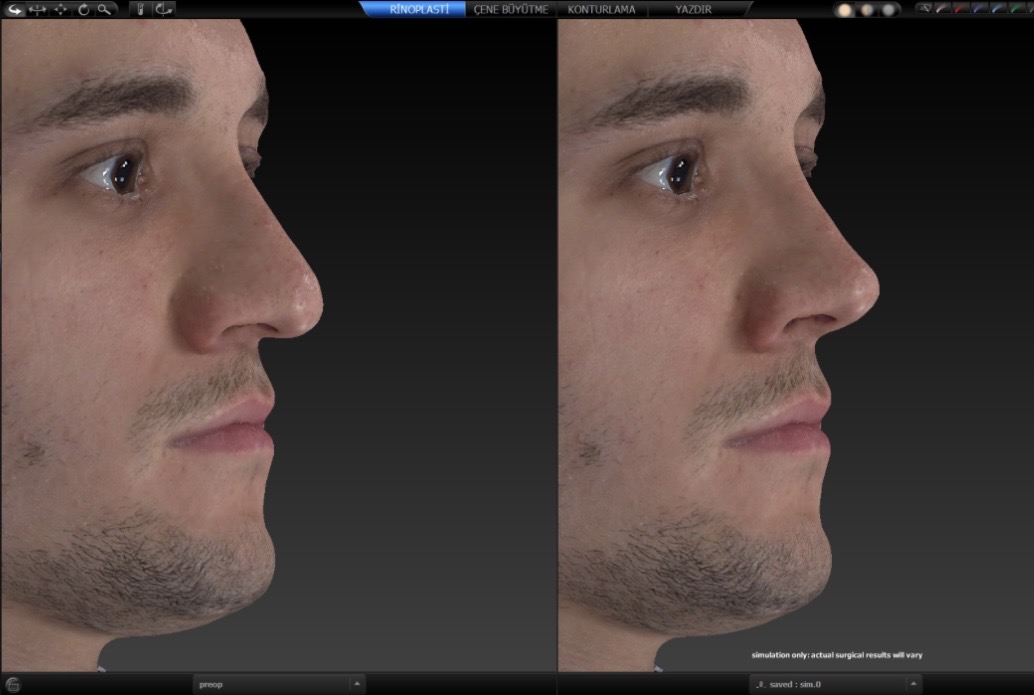Click the round logo icon bottom-left
Viewport: 1034px width, 695px height.
(x=14, y=684)
